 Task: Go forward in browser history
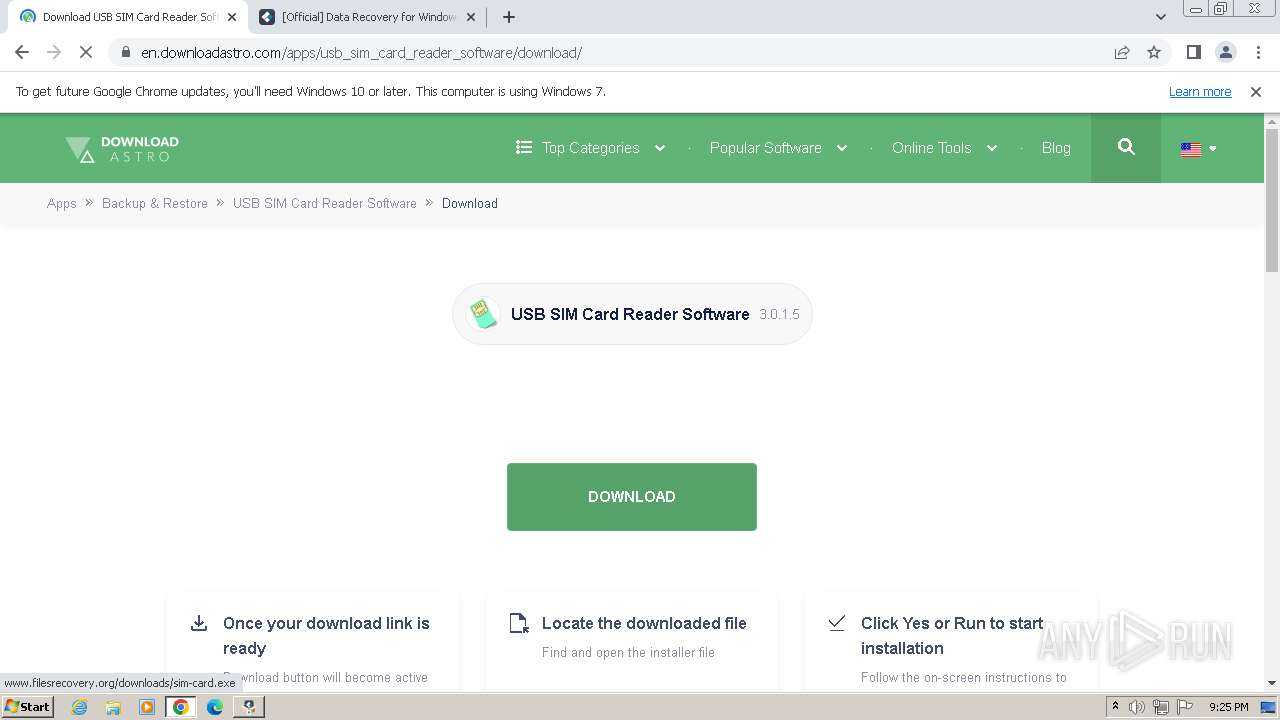pyautogui.click(x=54, y=53)
